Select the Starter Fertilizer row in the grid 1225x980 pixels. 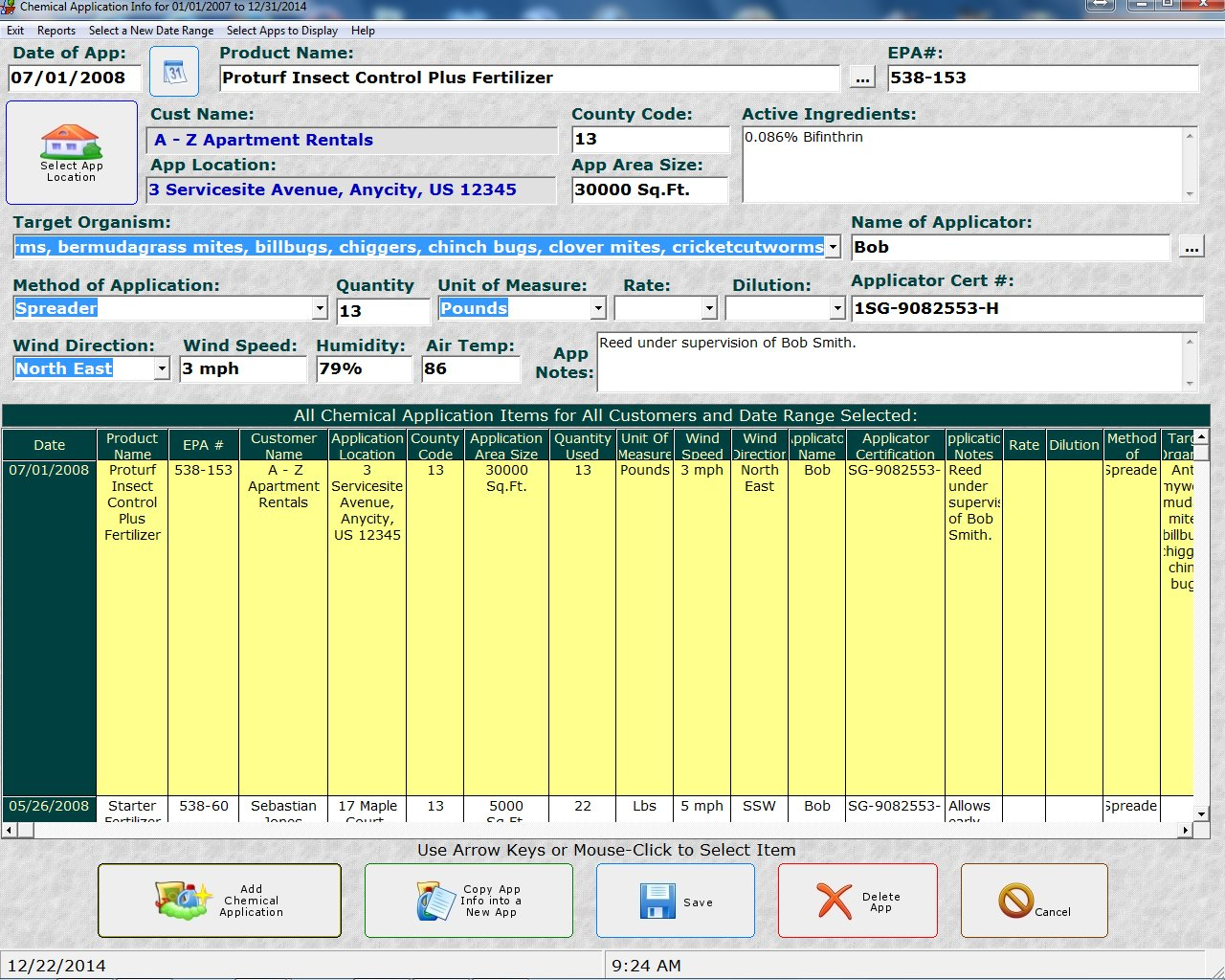pyautogui.click(x=131, y=807)
